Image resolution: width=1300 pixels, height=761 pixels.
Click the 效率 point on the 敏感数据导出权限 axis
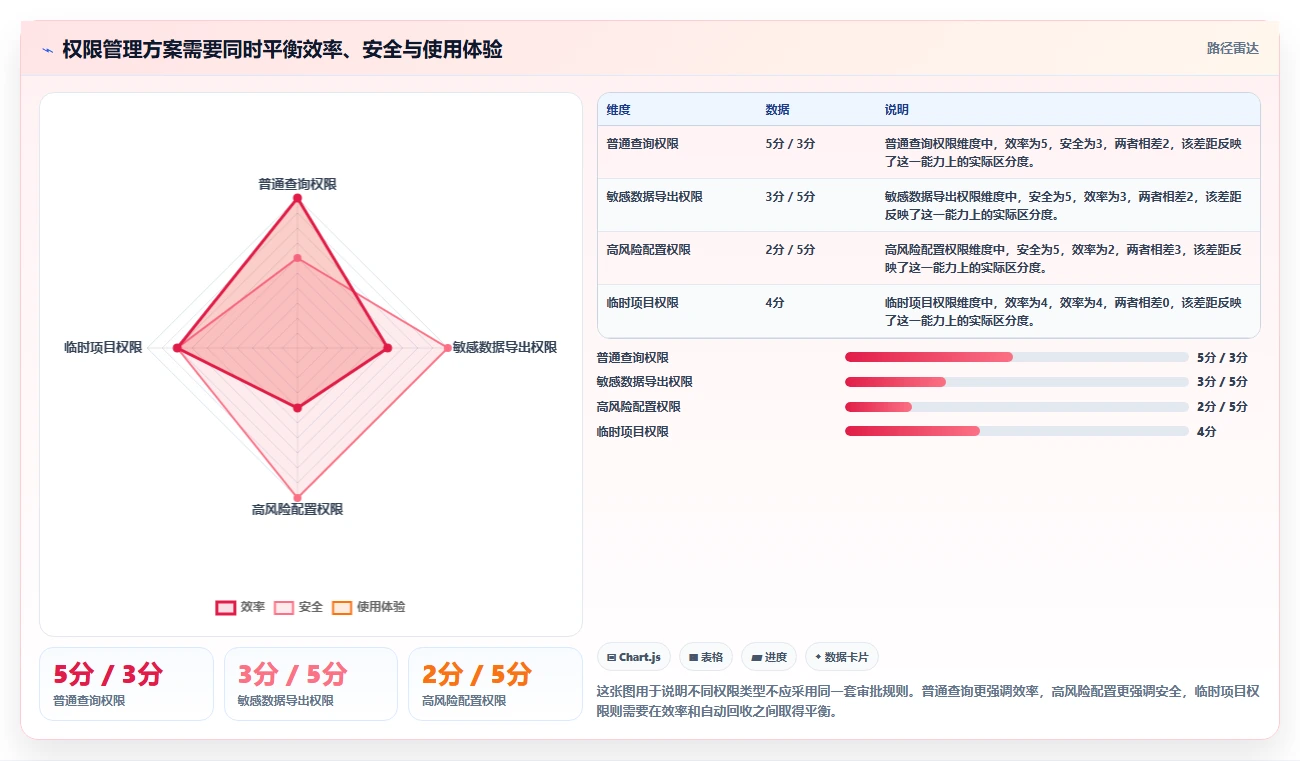[x=387, y=348]
